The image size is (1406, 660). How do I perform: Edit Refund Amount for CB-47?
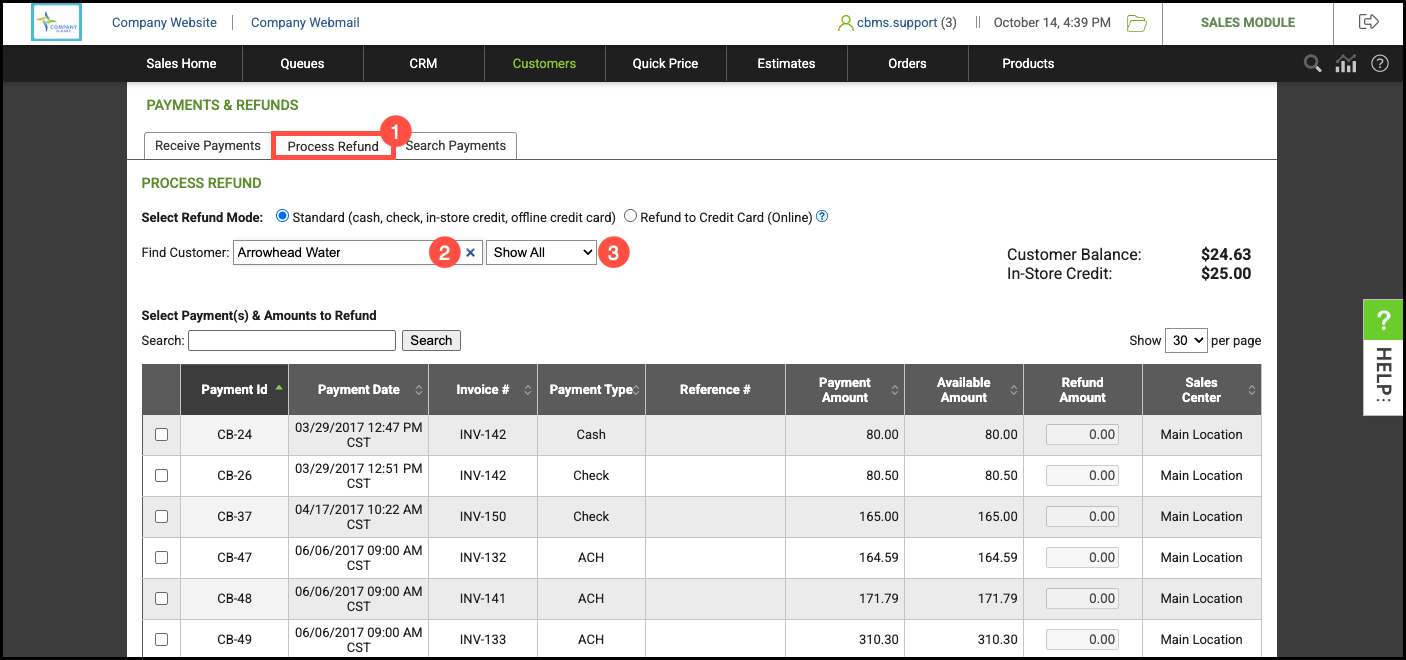1082,558
